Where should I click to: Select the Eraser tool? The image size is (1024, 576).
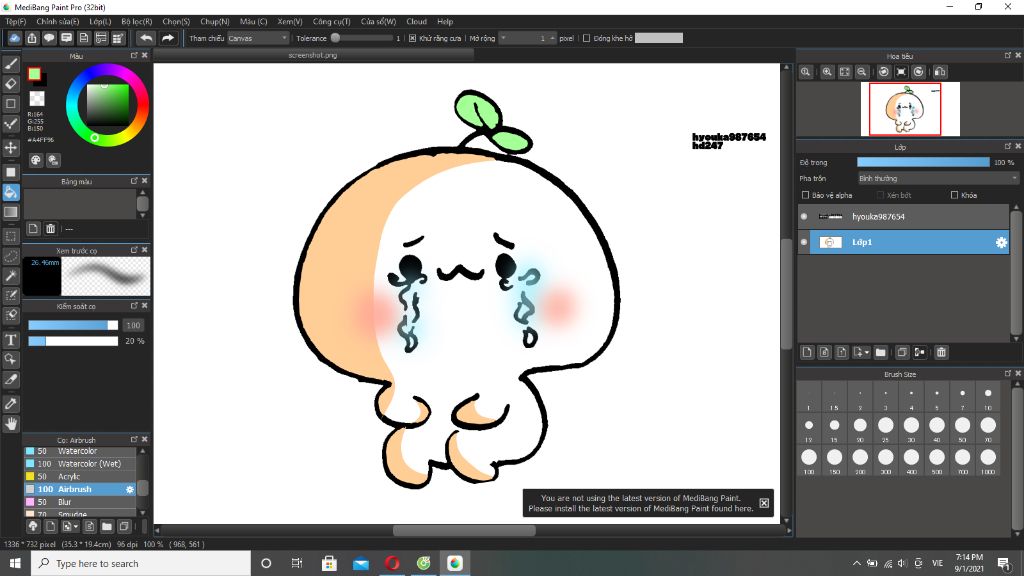(x=11, y=84)
